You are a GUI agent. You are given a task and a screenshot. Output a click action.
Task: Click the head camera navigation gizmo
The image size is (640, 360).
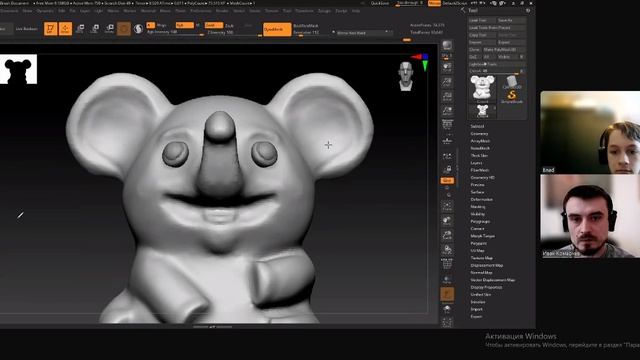coord(405,76)
